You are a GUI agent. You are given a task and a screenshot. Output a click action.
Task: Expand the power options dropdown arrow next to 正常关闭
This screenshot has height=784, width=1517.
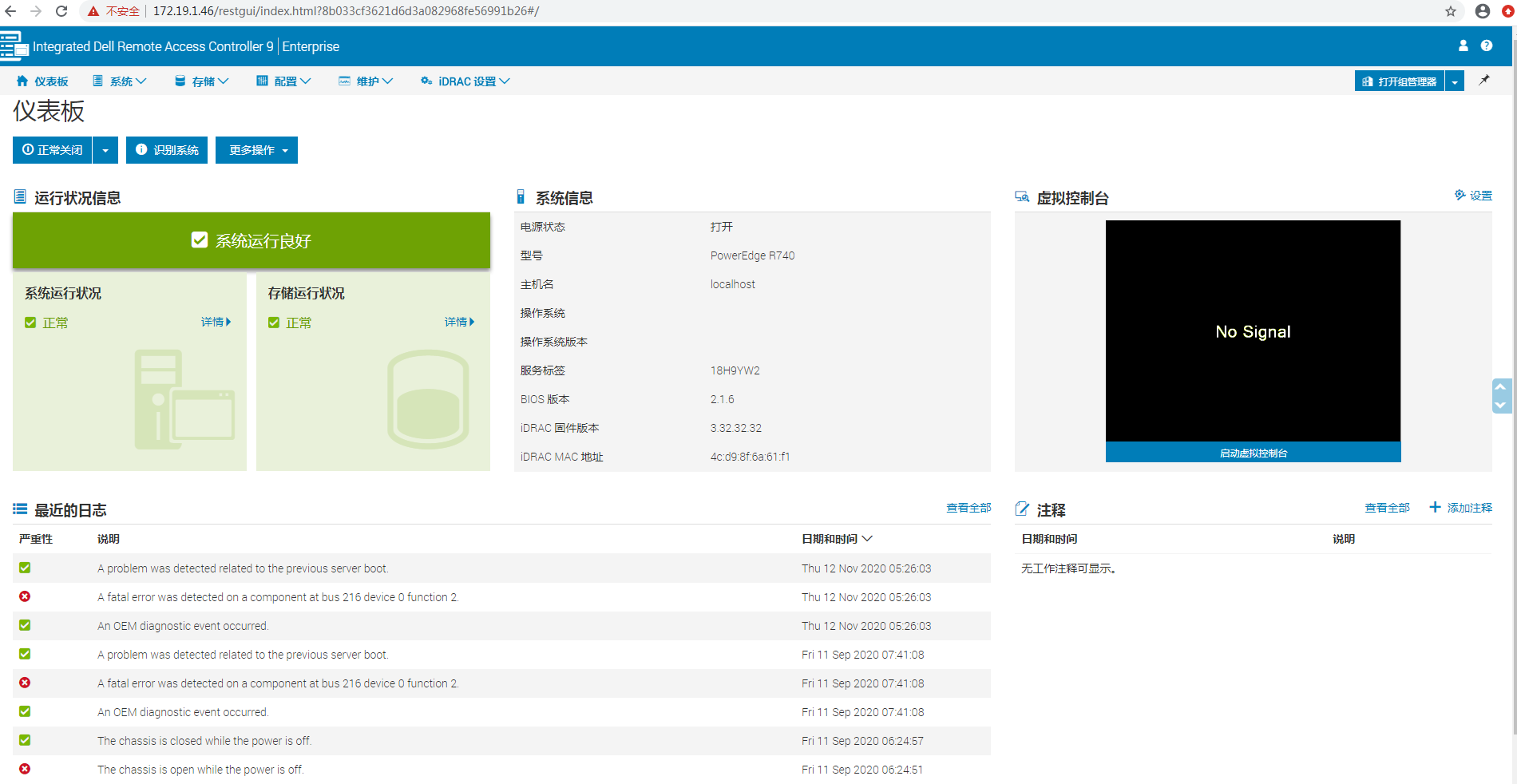(105, 150)
